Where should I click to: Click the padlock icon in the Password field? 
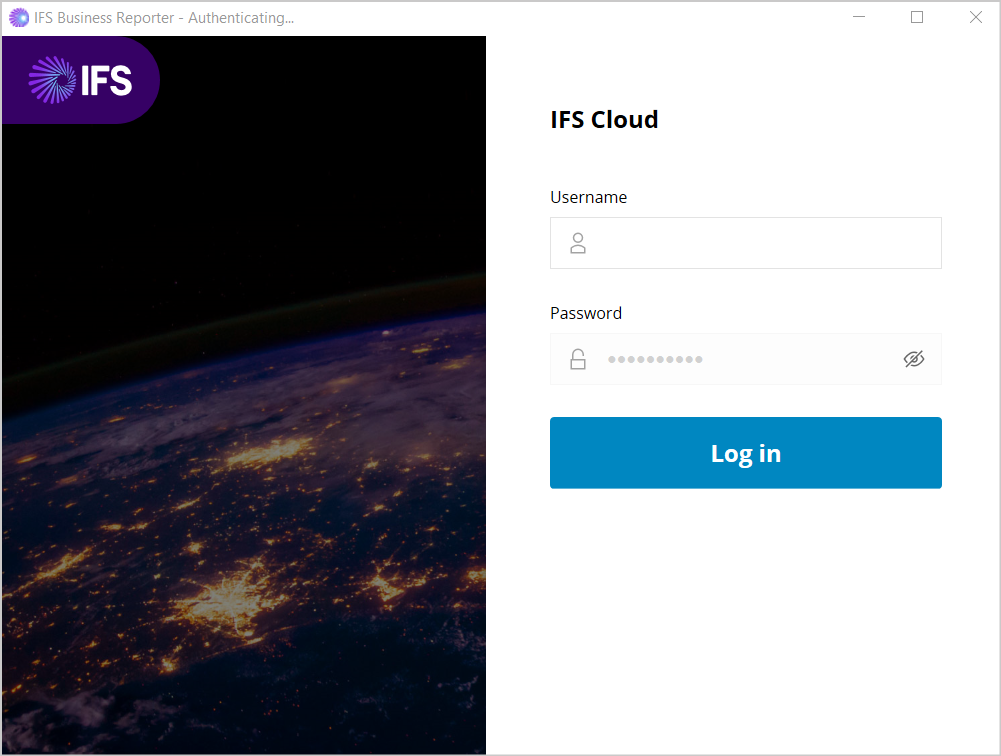(578, 358)
